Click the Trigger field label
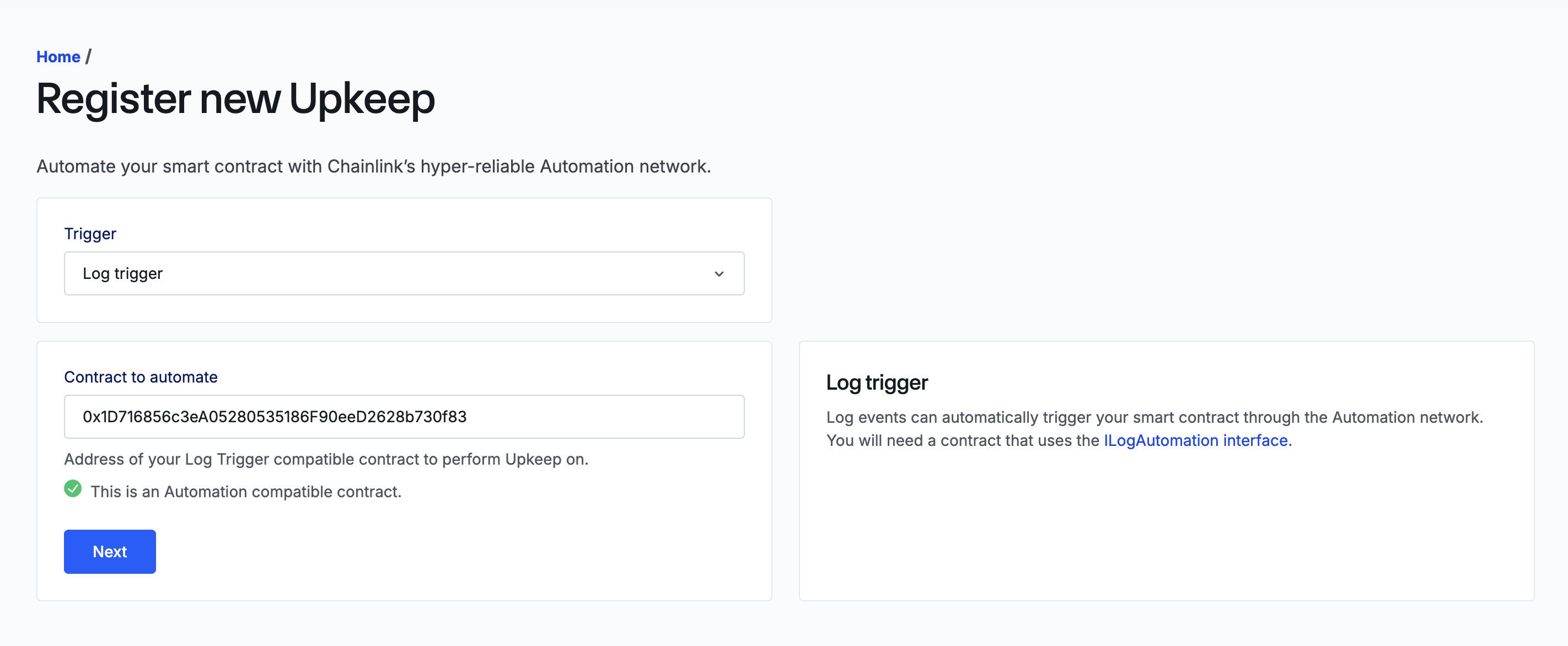This screenshot has width=1568, height=646. pyautogui.click(x=90, y=234)
